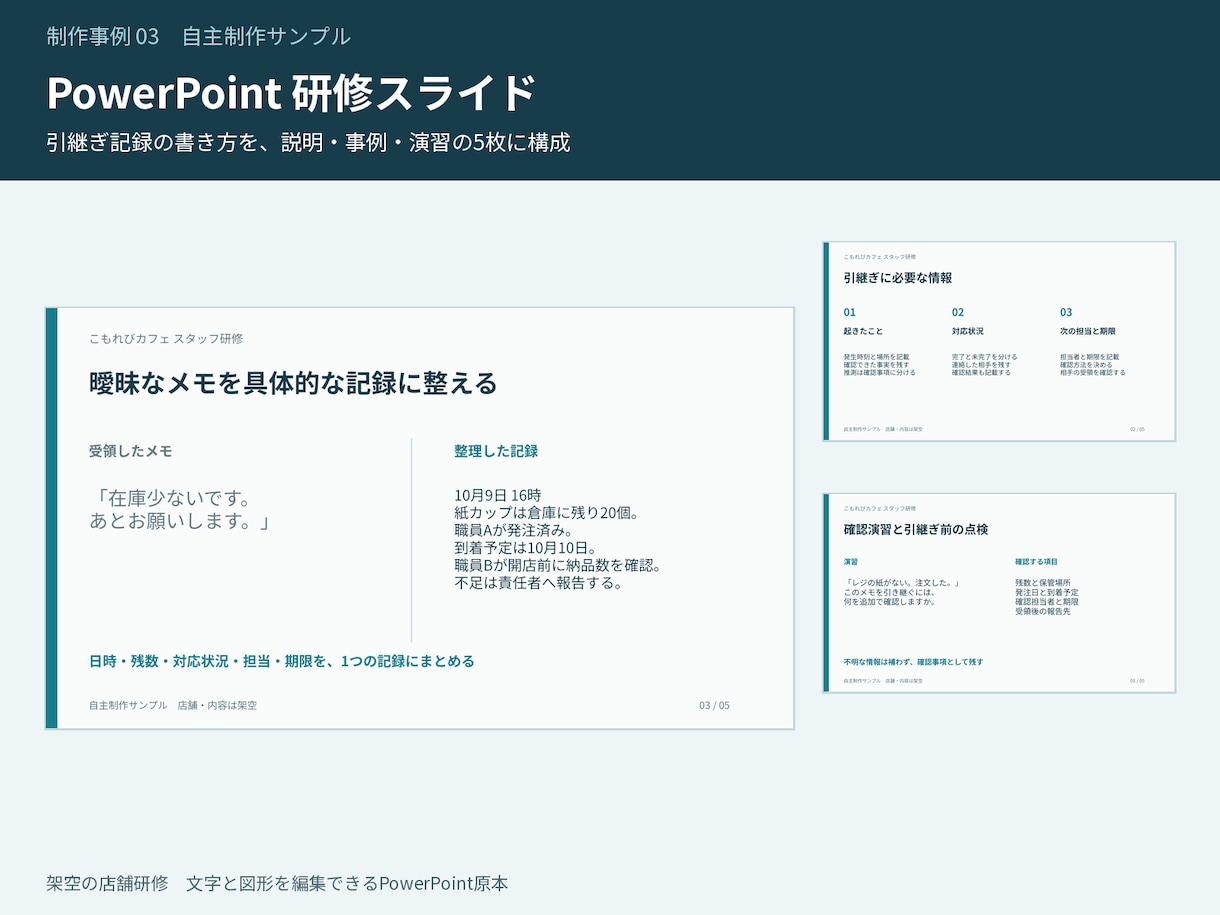The height and width of the screenshot is (915, 1220).
Task: Click the line '10月9日 16時'
Action: click(x=497, y=495)
